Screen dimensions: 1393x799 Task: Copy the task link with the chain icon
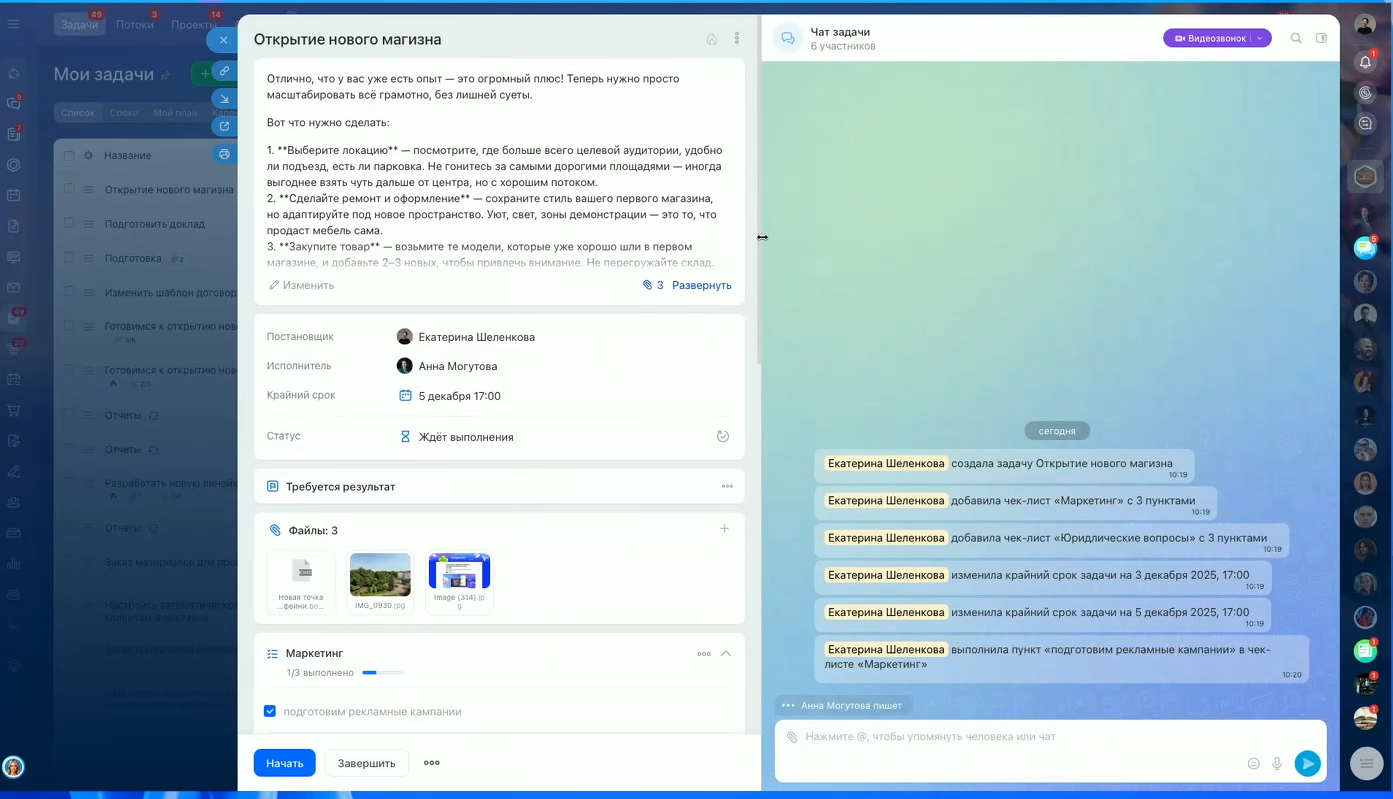pos(224,71)
